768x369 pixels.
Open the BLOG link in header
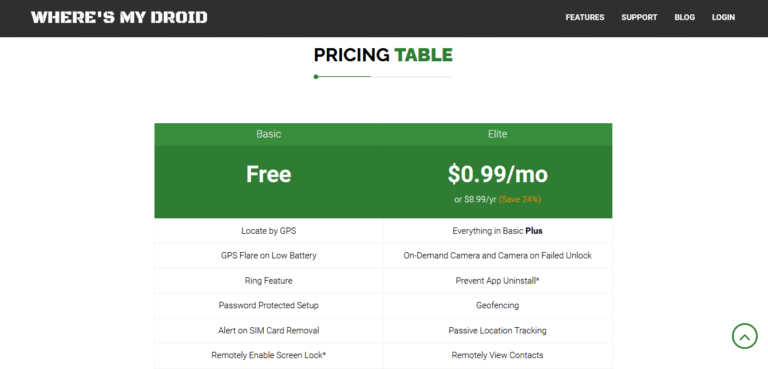[x=684, y=17]
